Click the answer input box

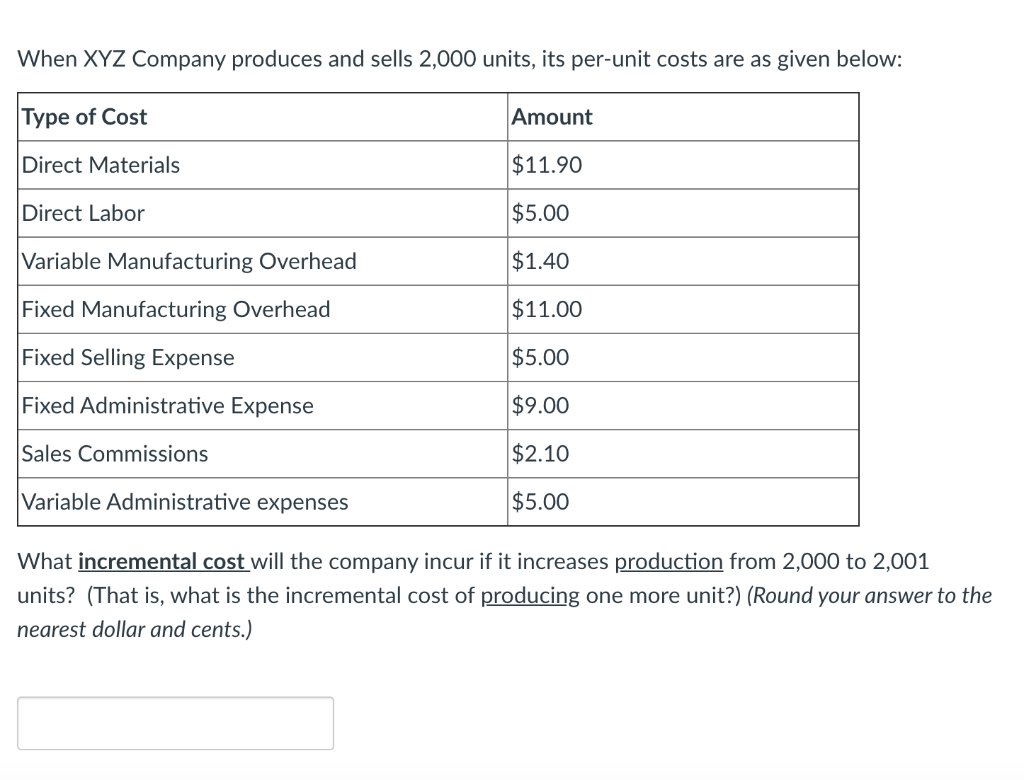pos(175,722)
